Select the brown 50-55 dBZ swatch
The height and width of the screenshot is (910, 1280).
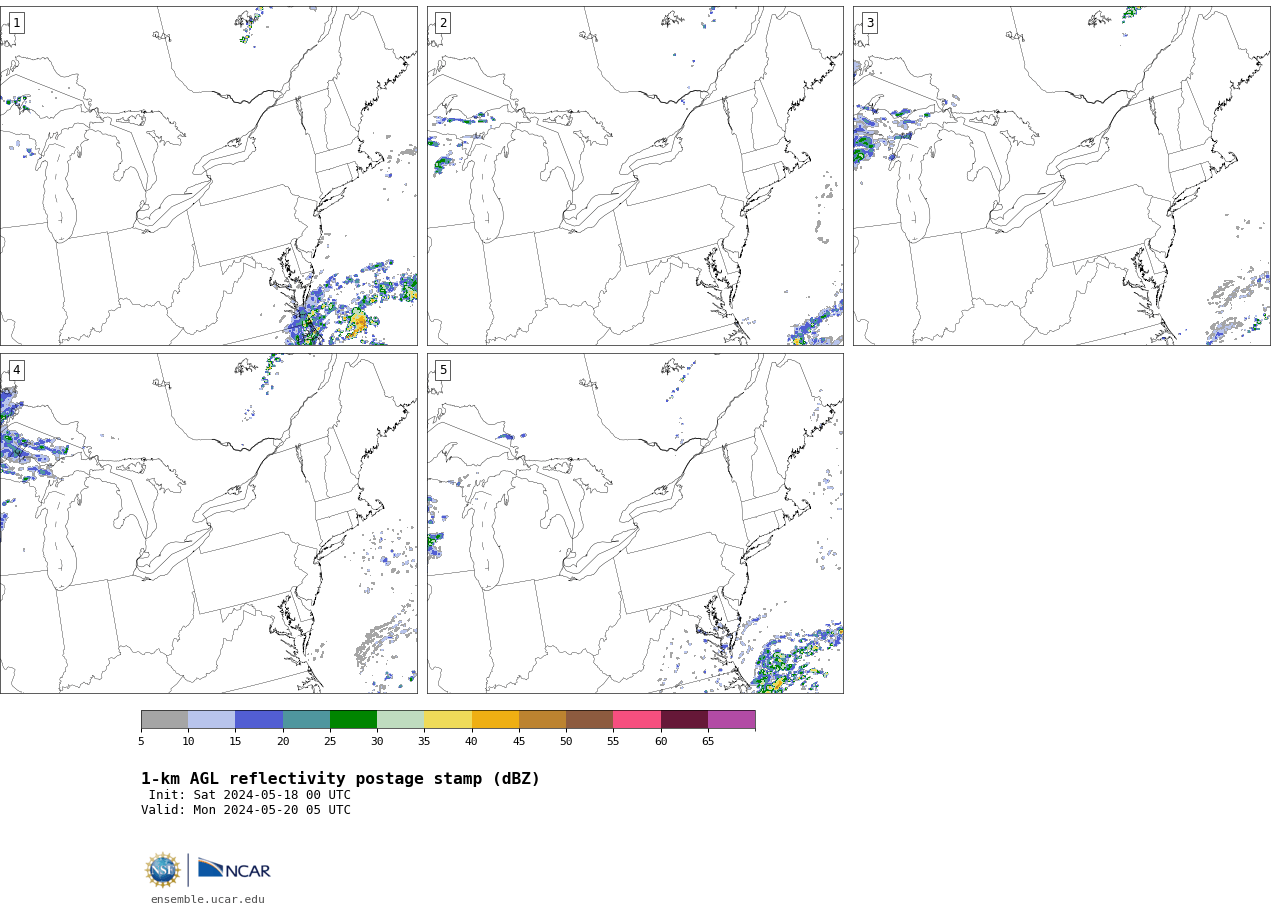(x=589, y=720)
